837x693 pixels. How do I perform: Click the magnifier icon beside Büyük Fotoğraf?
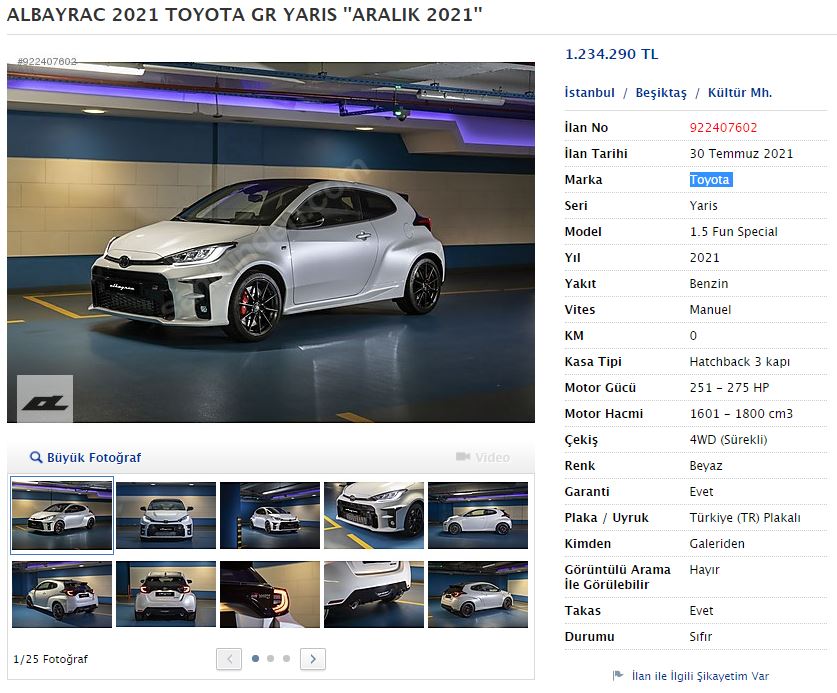coord(36,458)
